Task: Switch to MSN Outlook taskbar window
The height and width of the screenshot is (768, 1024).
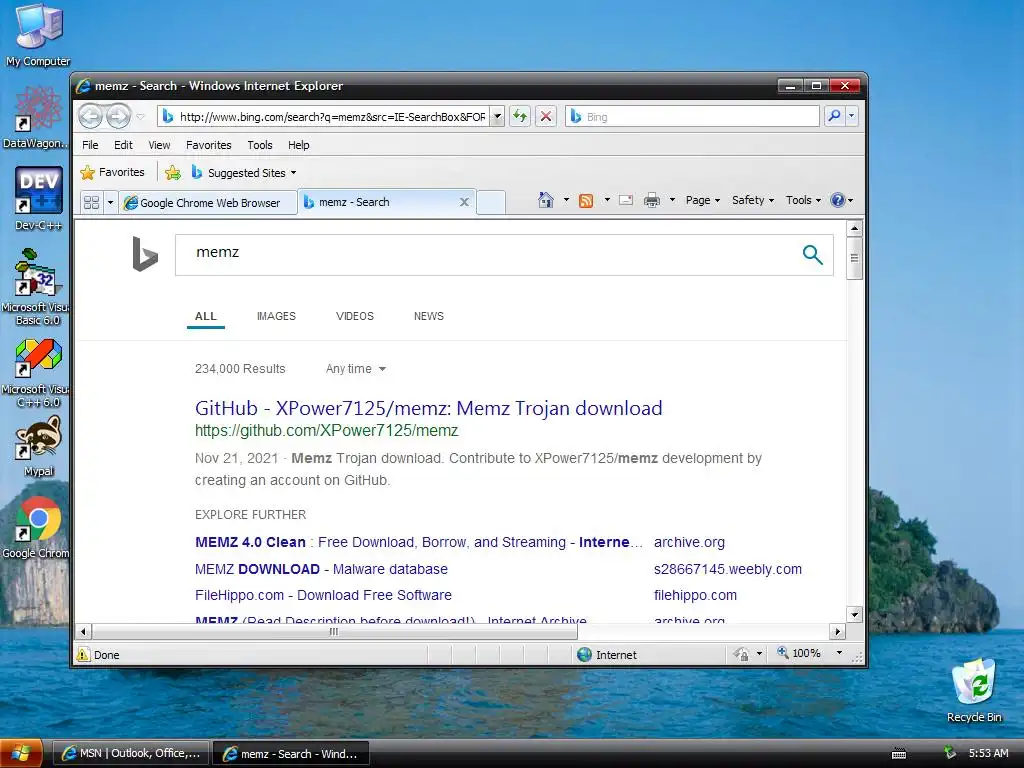Action: (131, 753)
